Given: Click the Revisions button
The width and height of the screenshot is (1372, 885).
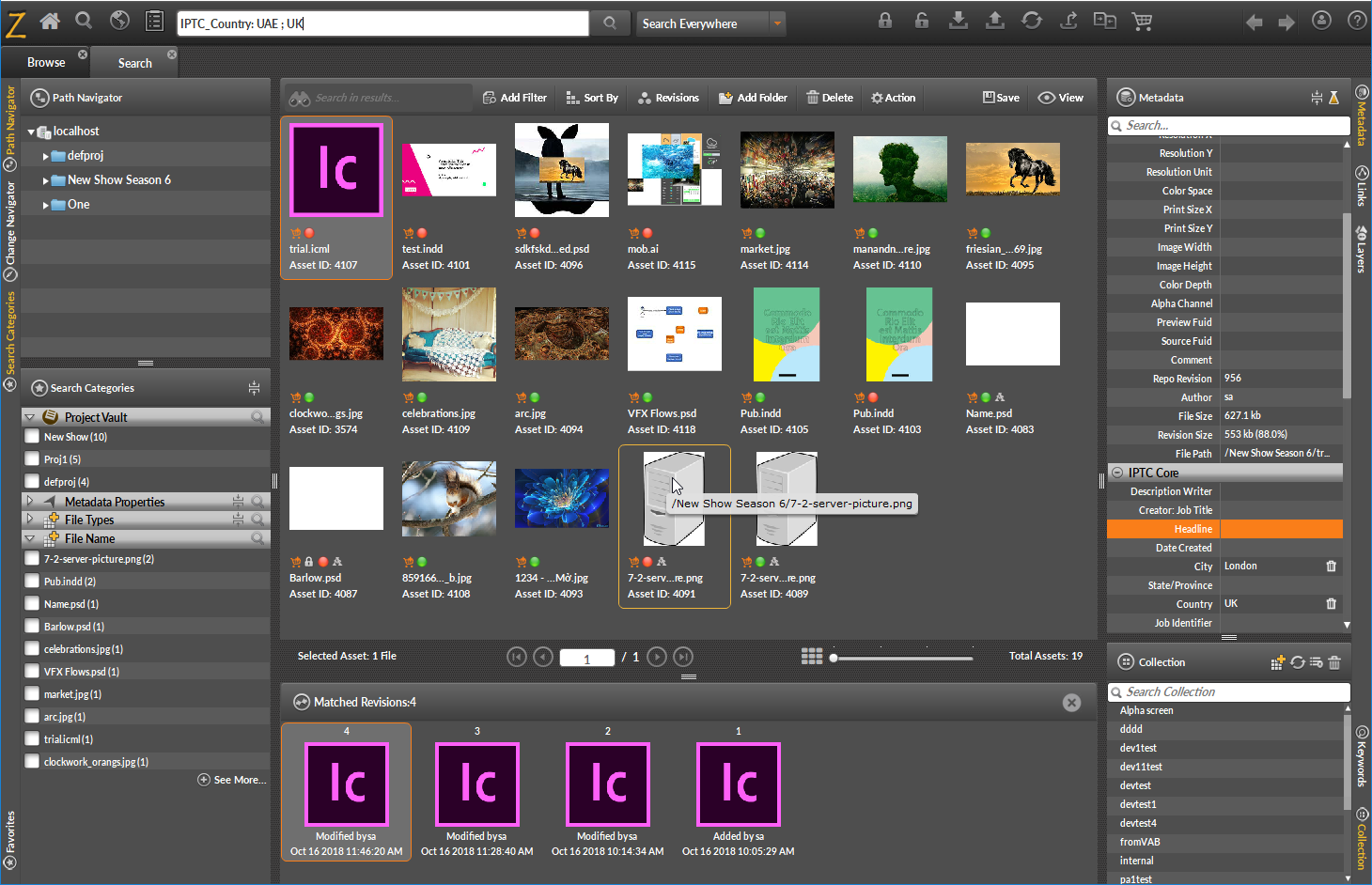Looking at the screenshot, I should click(668, 98).
